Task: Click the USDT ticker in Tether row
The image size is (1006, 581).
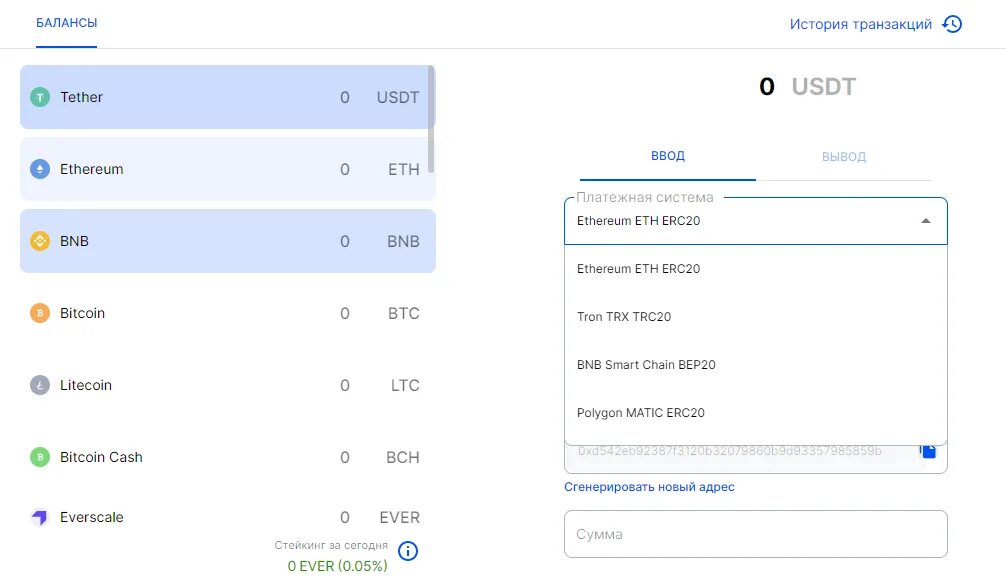Action: [398, 97]
